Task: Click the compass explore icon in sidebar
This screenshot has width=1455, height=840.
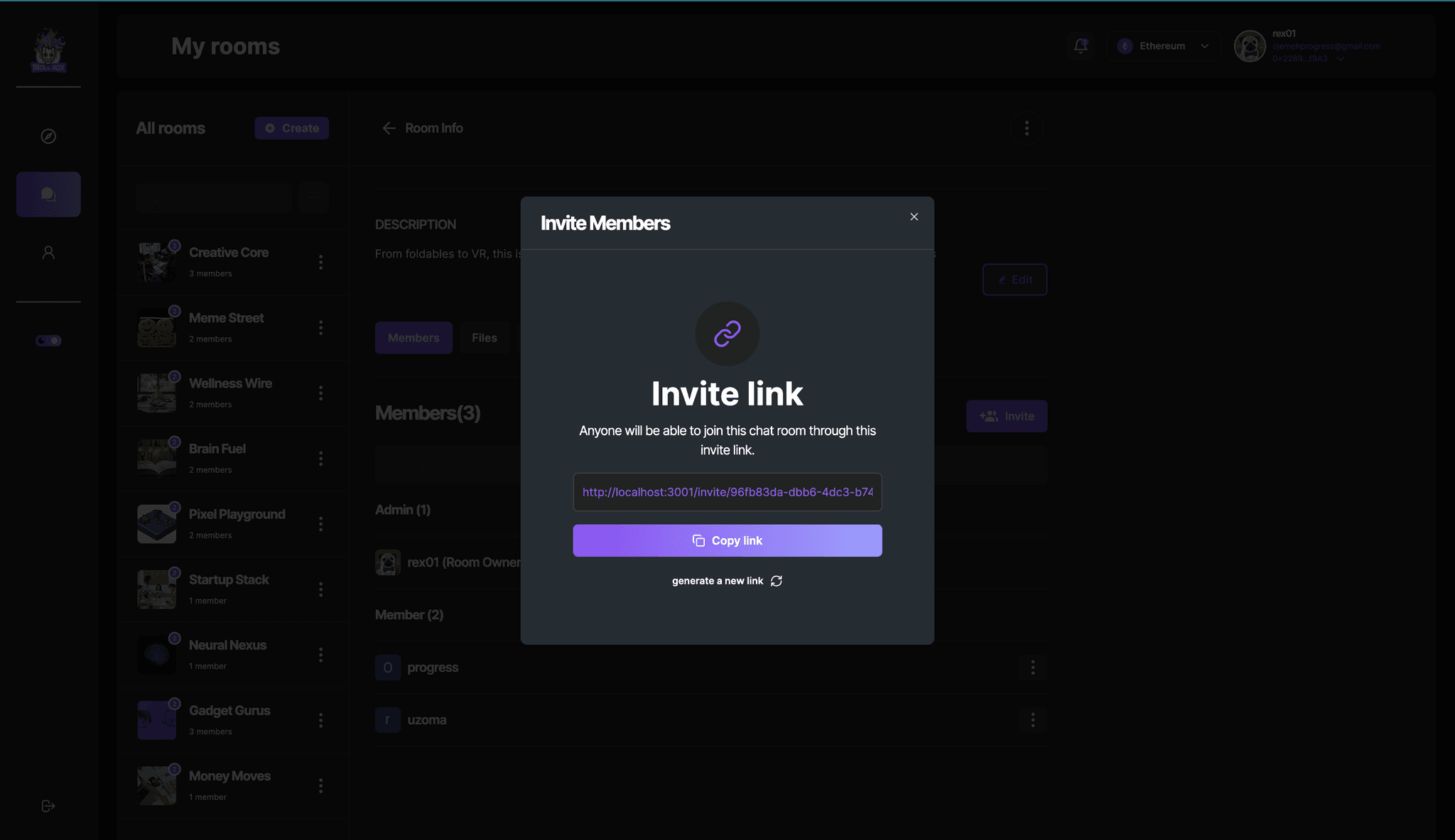Action: 48,136
